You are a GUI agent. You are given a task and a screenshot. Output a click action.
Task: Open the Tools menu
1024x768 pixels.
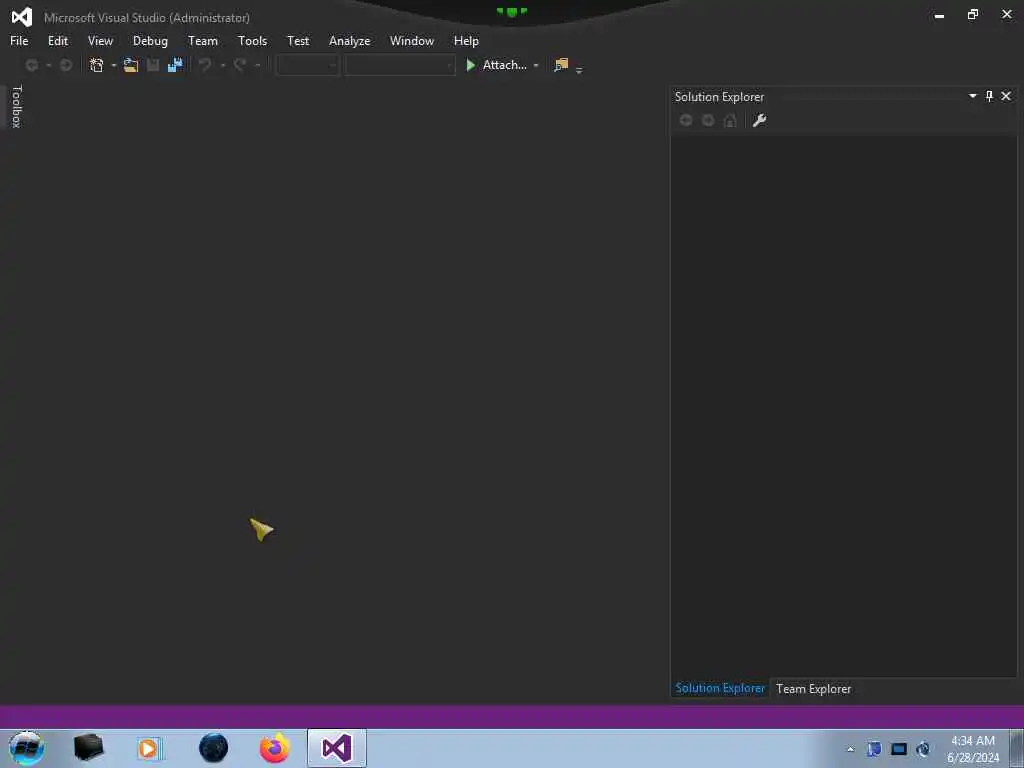(x=253, y=40)
